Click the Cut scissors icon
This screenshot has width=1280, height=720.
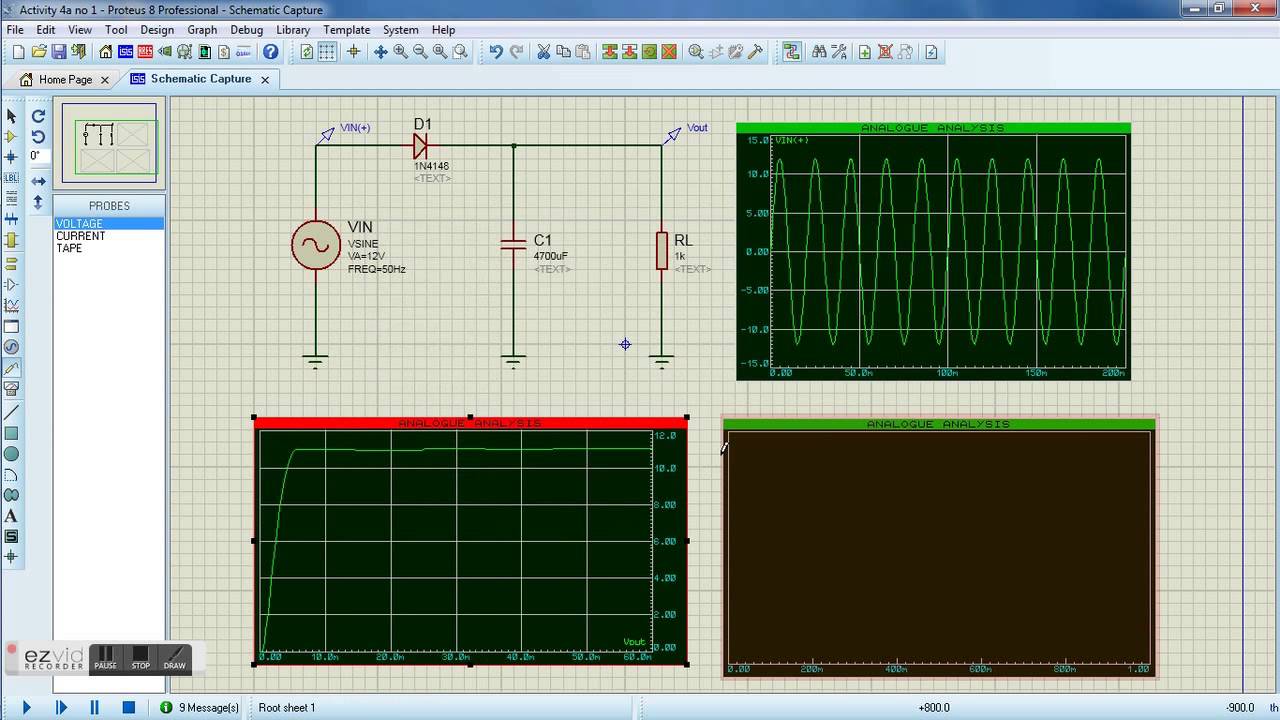[x=543, y=52]
